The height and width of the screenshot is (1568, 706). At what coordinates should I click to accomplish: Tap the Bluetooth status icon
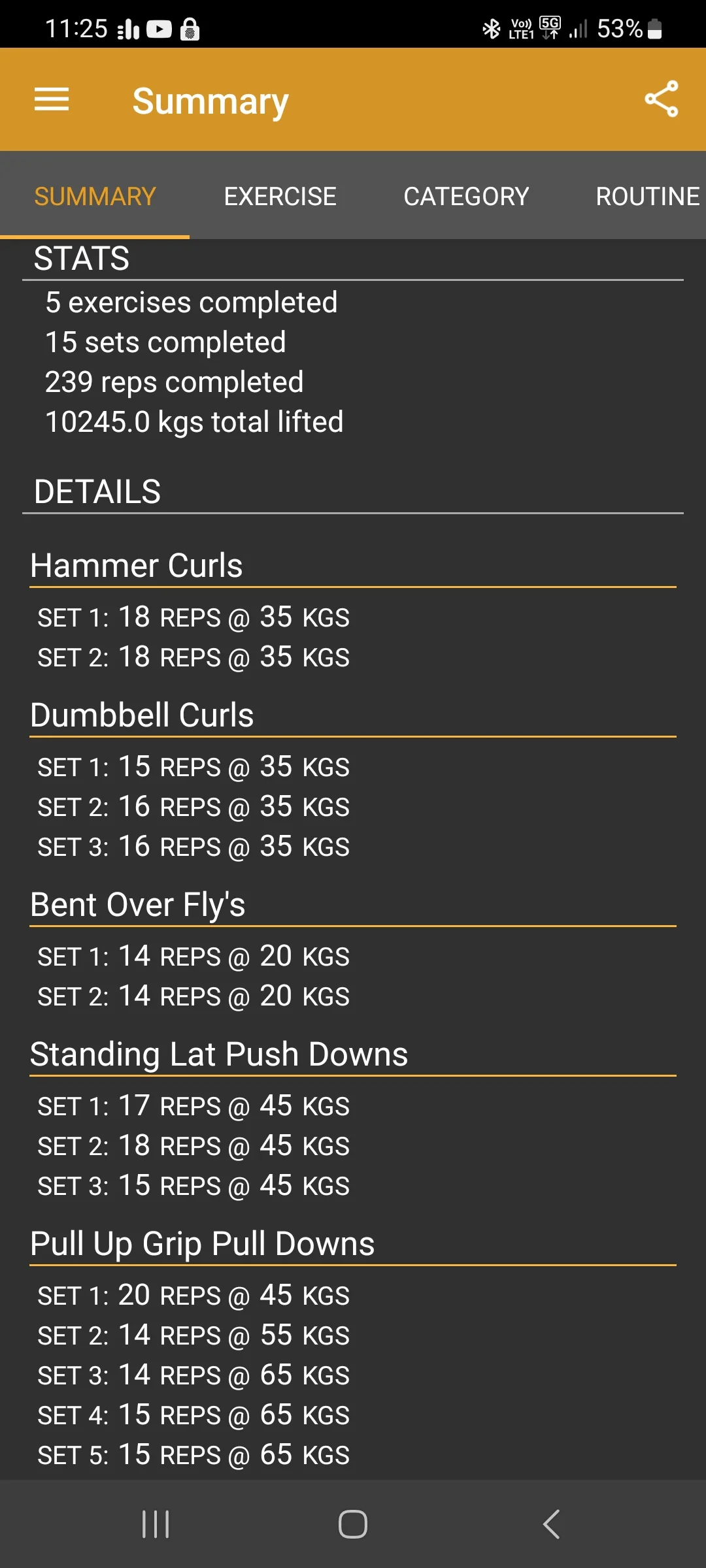pyautogui.click(x=491, y=29)
